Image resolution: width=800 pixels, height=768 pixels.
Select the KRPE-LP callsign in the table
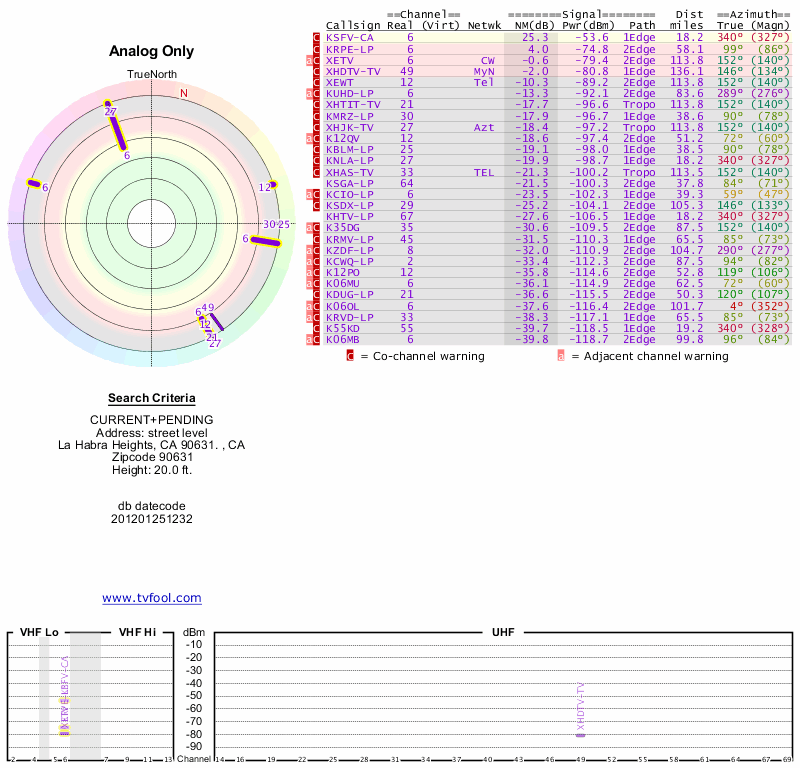click(350, 49)
